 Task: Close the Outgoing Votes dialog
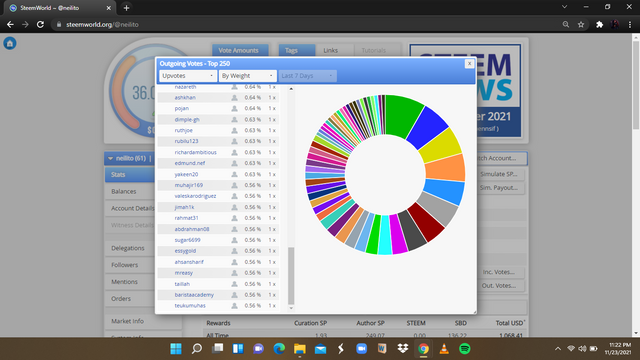tap(469, 64)
